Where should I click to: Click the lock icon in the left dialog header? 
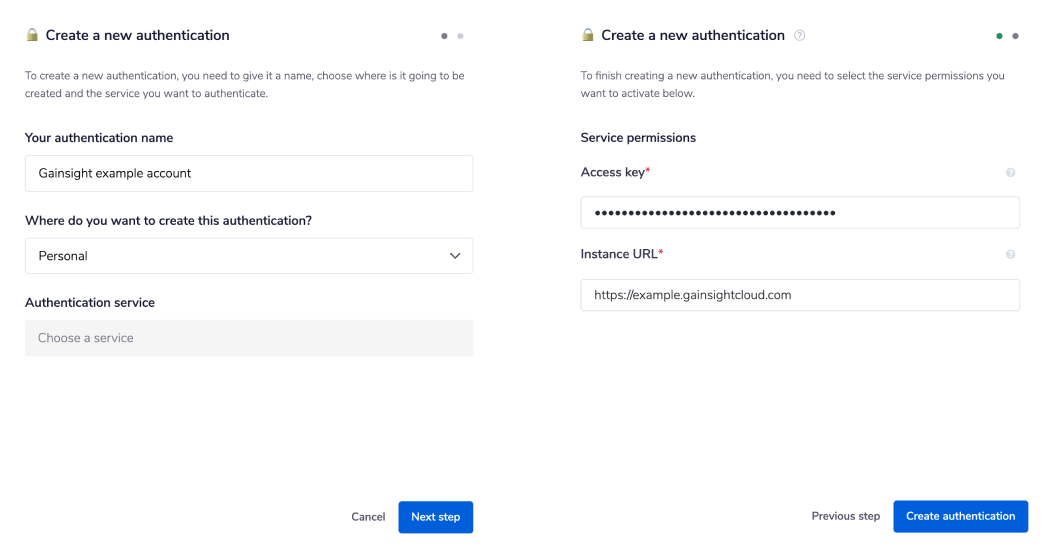tap(32, 35)
